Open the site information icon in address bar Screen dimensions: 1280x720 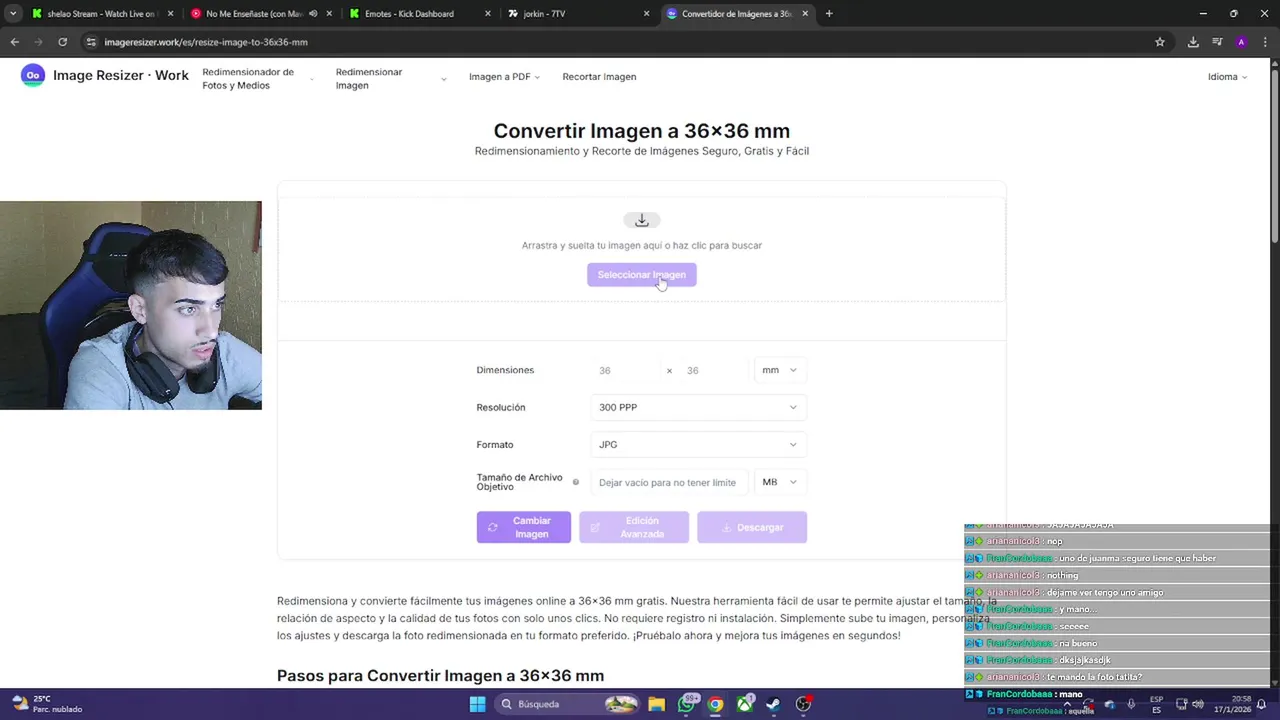(91, 42)
